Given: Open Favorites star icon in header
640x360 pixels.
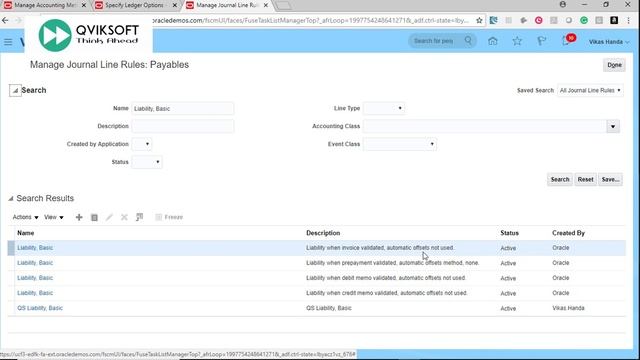Looking at the screenshot, I should [x=517, y=41].
